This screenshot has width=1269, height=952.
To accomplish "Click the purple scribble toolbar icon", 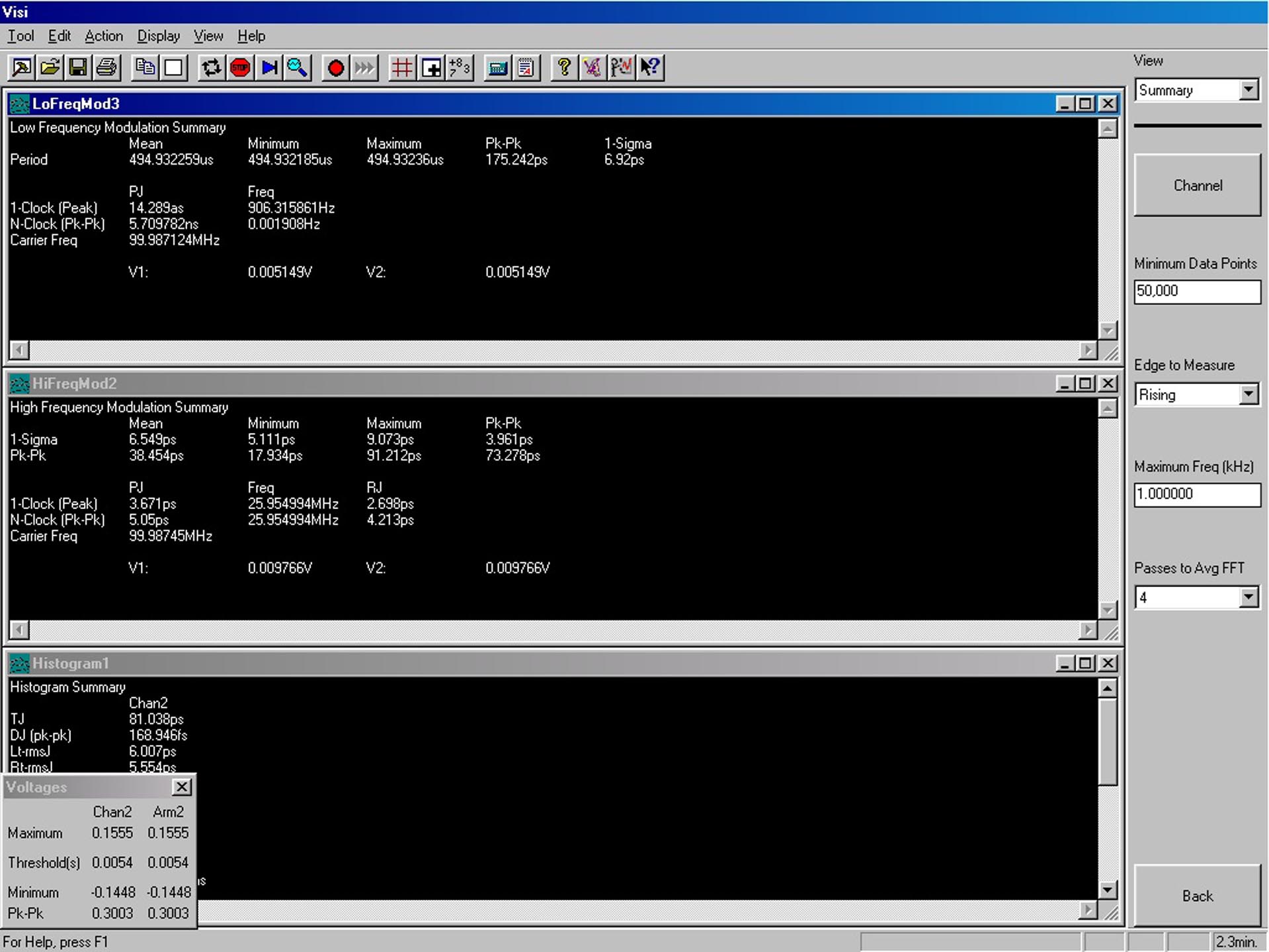I will [x=593, y=67].
